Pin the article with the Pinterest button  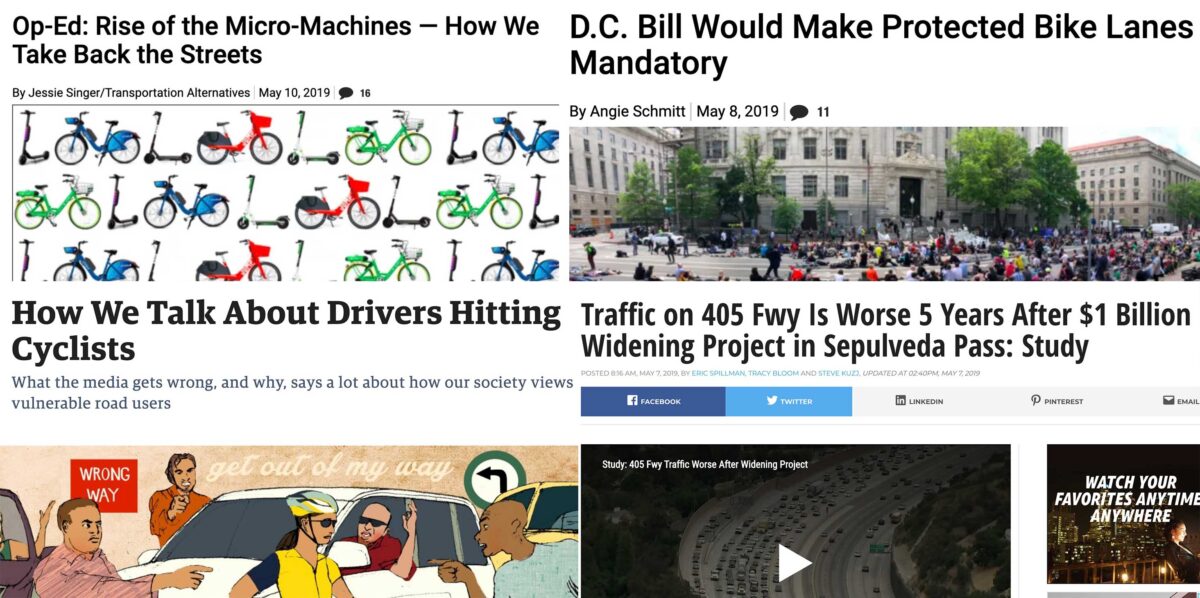(1056, 401)
